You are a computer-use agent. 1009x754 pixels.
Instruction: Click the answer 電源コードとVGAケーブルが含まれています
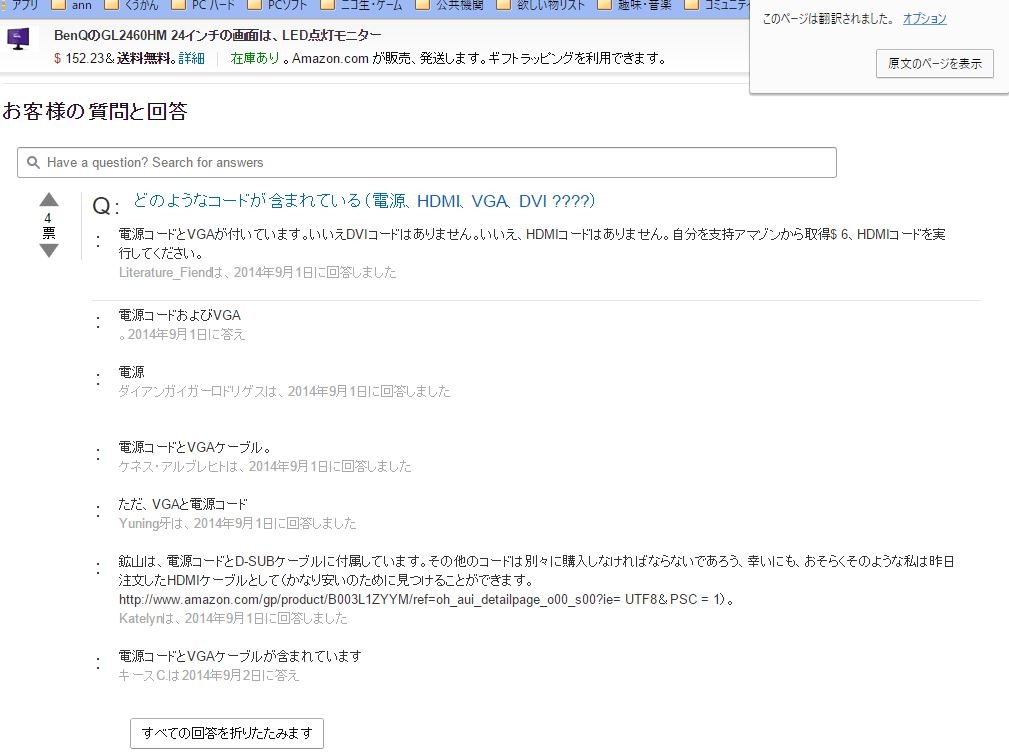coord(240,657)
